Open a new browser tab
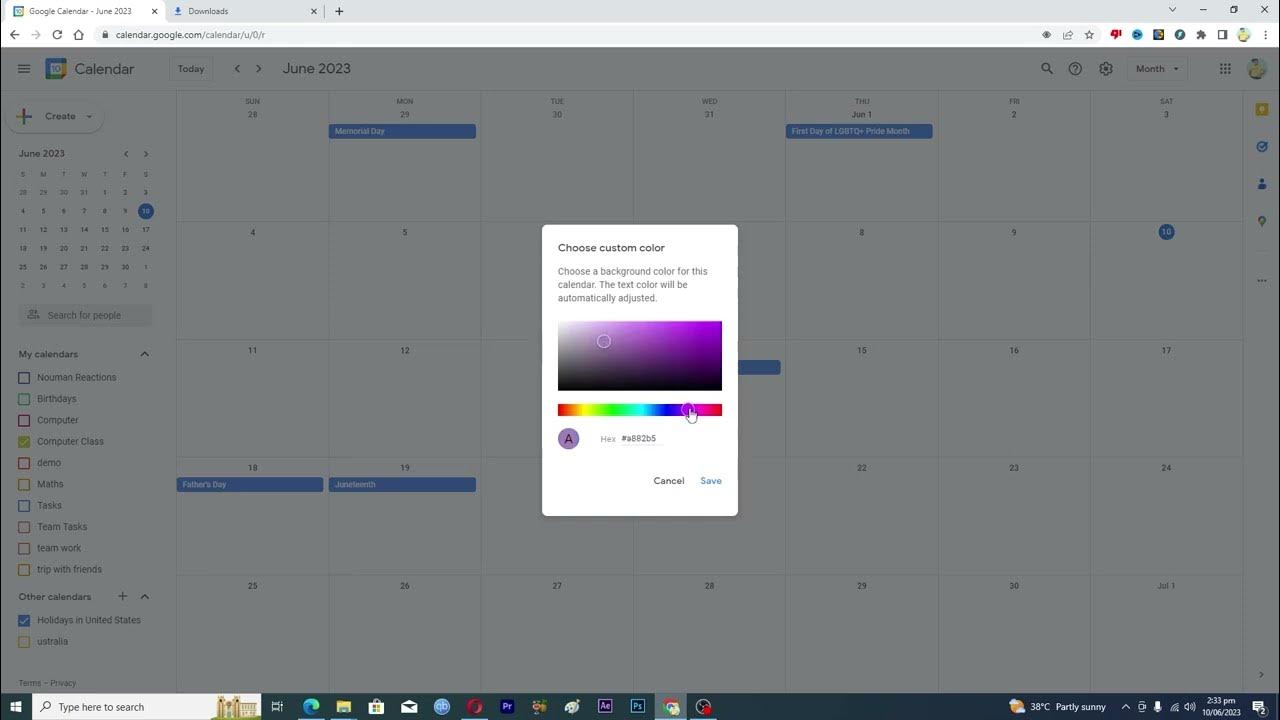This screenshot has width=1280, height=720. point(339,11)
